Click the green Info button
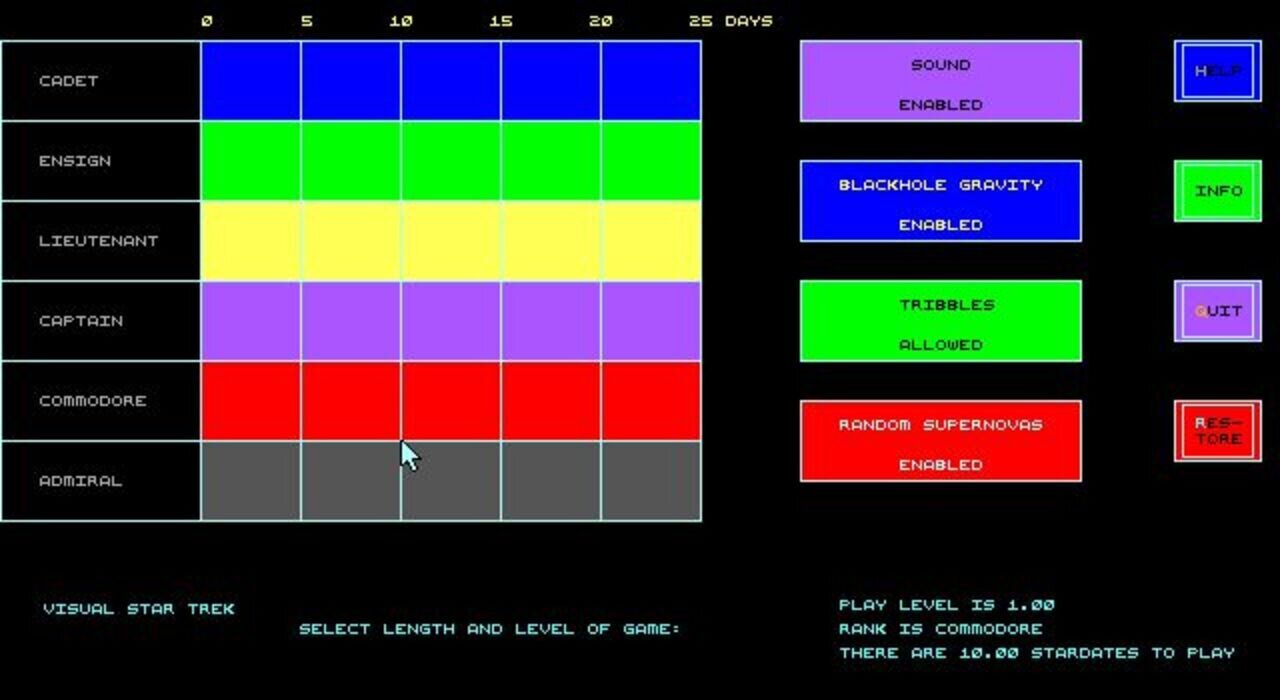The image size is (1280, 700). click(x=1218, y=191)
